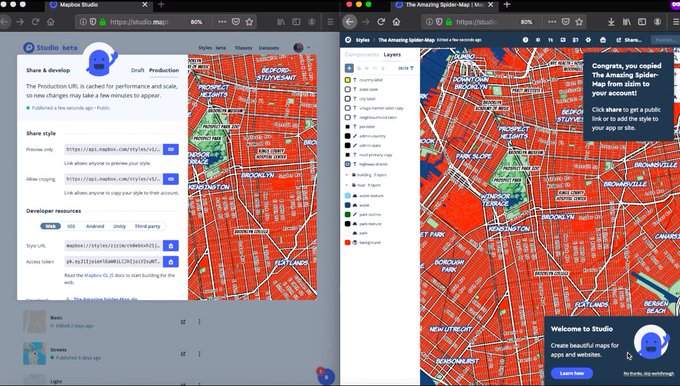Image resolution: width=680 pixels, height=386 pixels.
Task: Click the Publish button in style editor
Action: (x=665, y=40)
